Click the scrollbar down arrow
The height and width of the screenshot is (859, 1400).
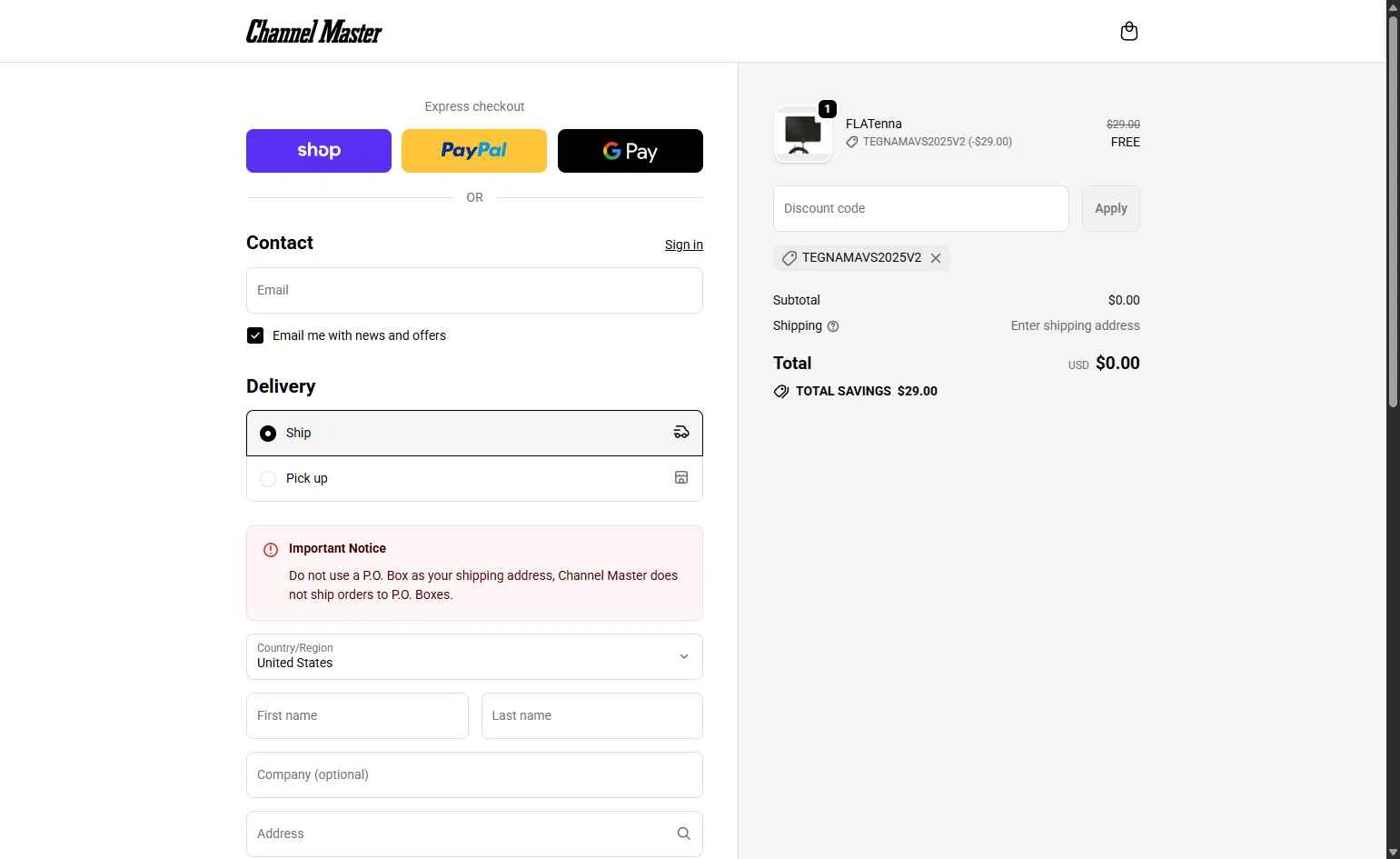coord(1393,852)
